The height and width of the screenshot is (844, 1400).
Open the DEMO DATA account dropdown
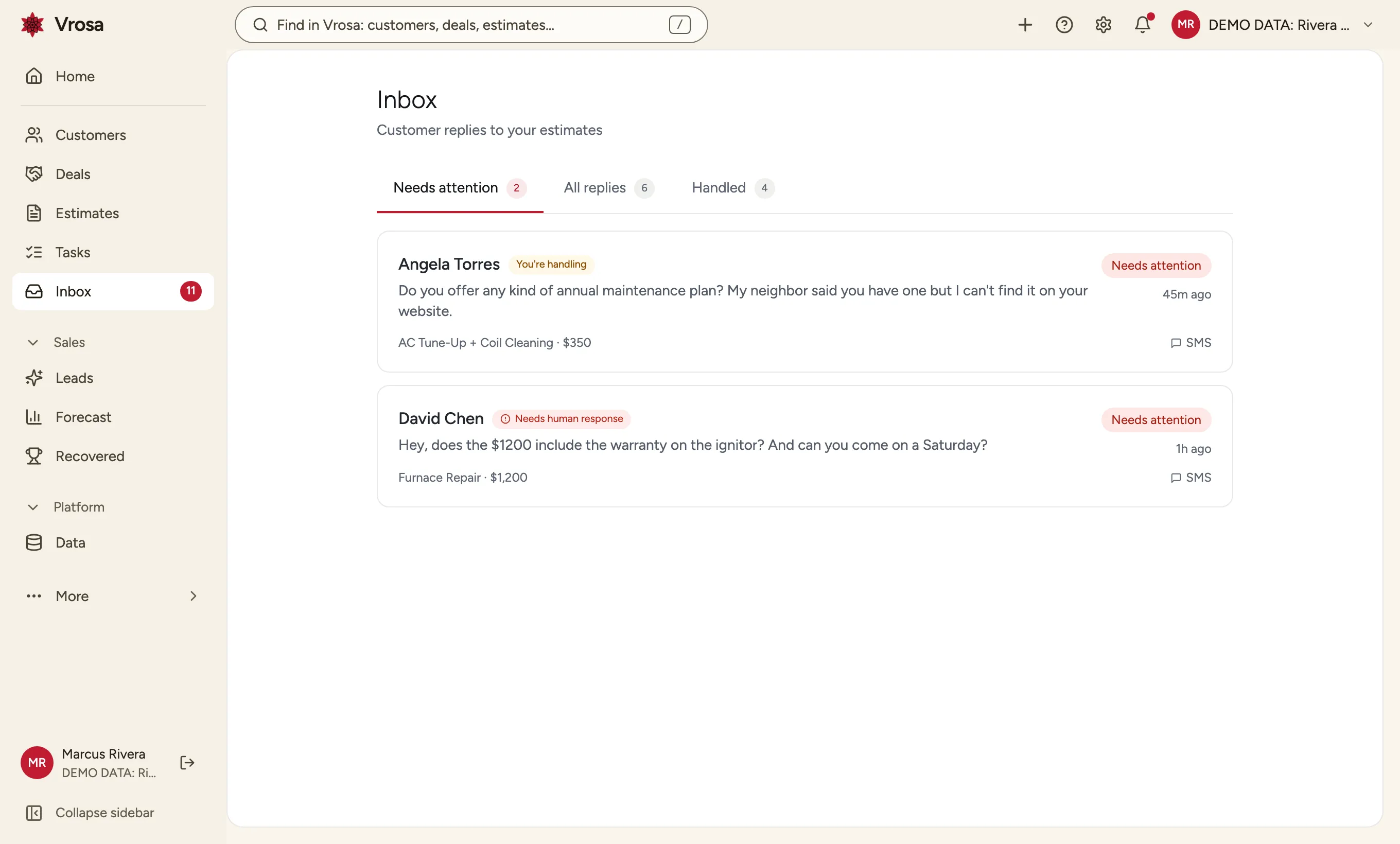(1273, 24)
